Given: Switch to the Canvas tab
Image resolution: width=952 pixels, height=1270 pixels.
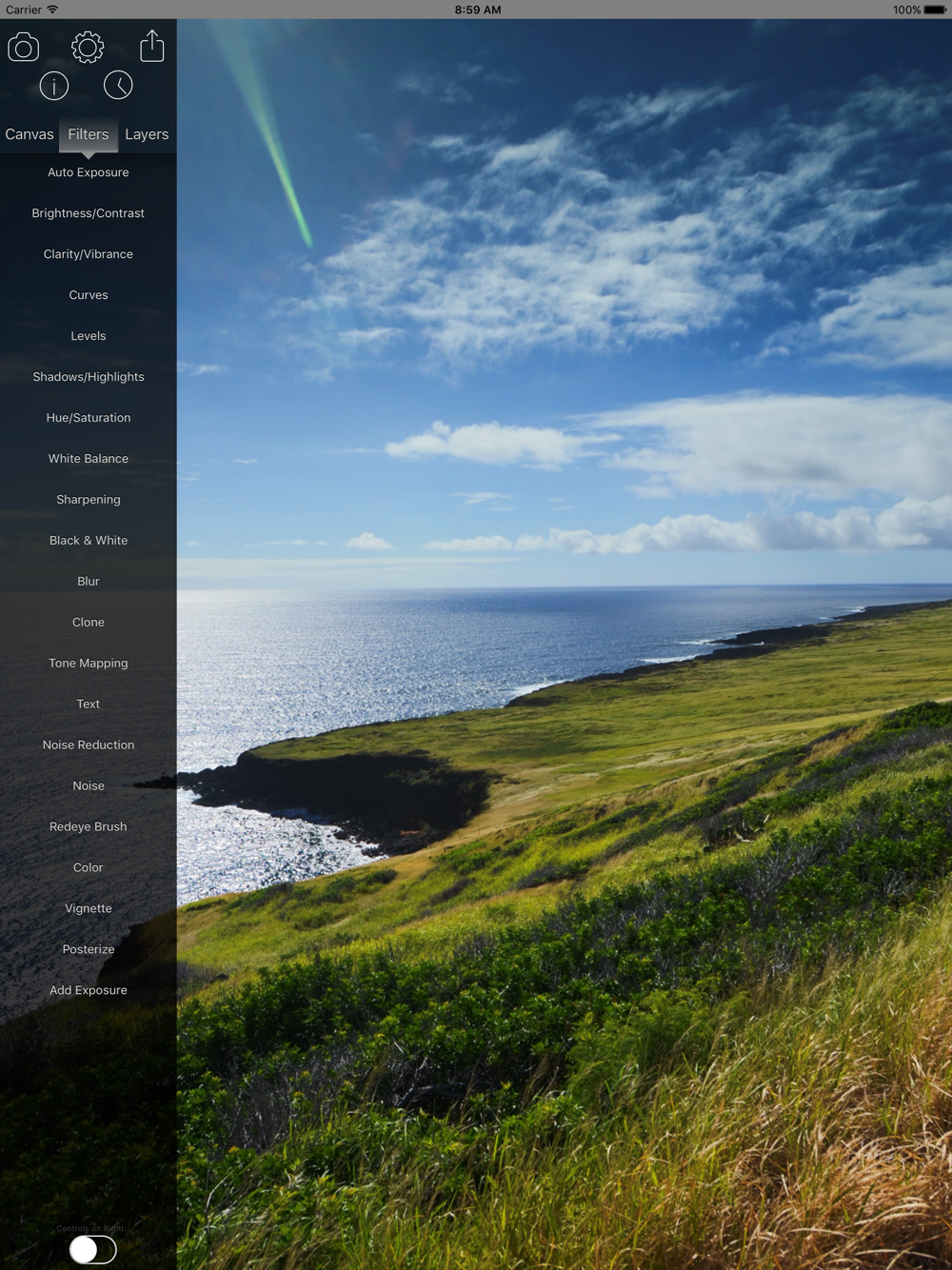Looking at the screenshot, I should tap(30, 134).
